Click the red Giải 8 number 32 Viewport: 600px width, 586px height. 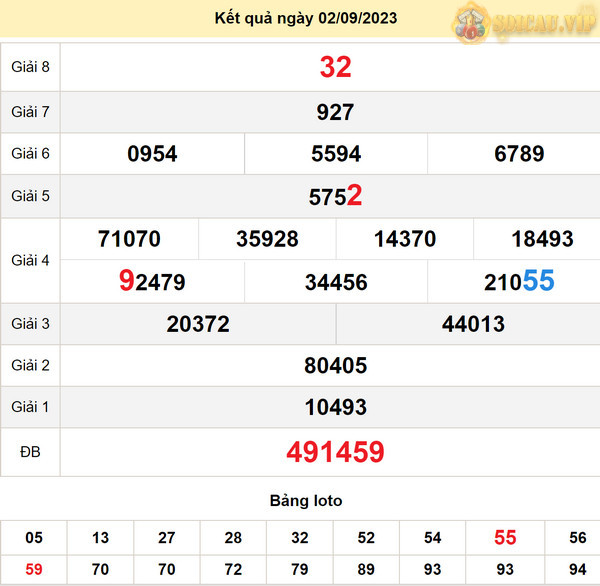(335, 67)
